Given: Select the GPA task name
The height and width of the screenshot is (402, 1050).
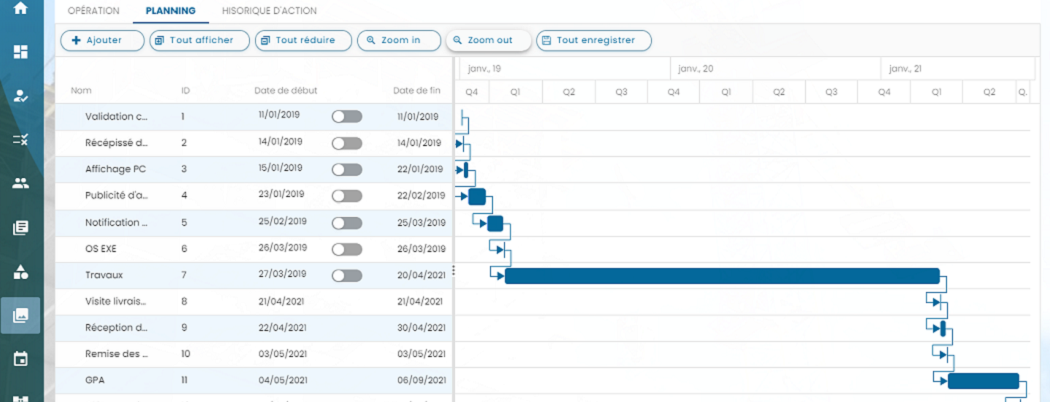Looking at the screenshot, I should pyautogui.click(x=94, y=381).
